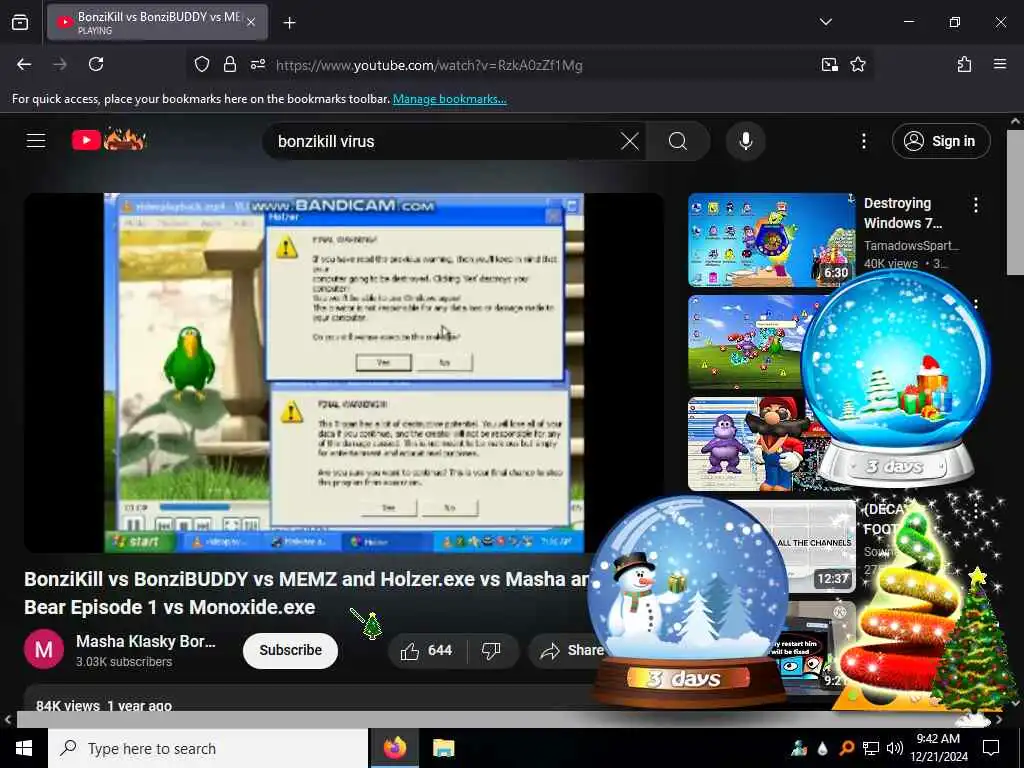Viewport: 1024px width, 768px height.
Task: Show site security padlock info
Action: point(229,64)
